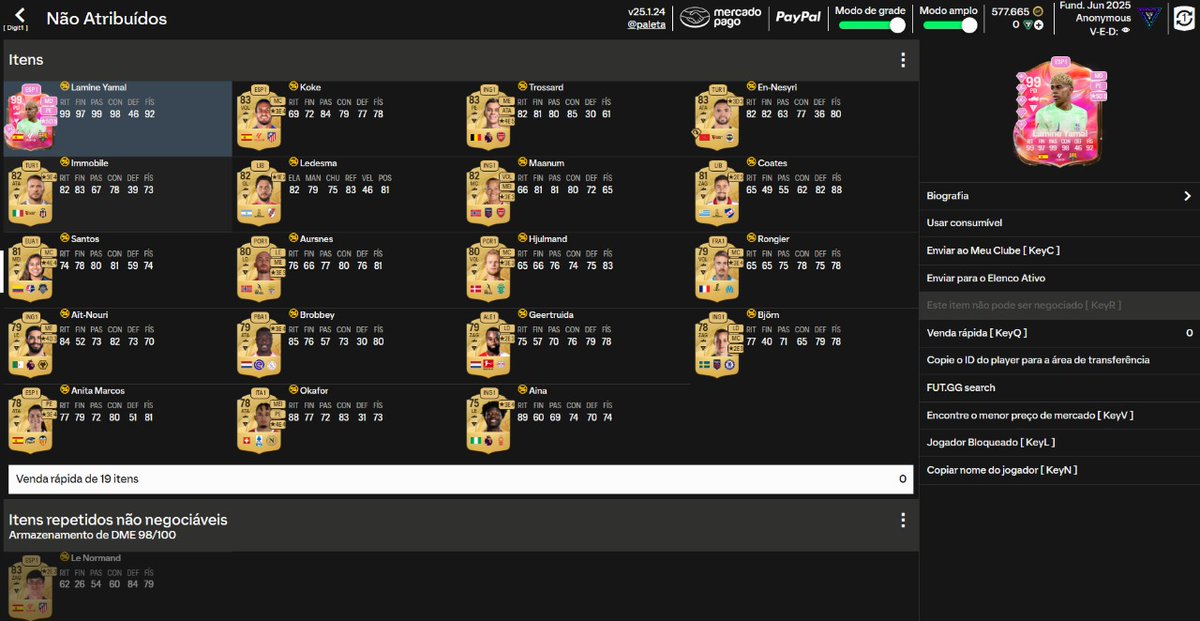Select the Rongier player item
The width and height of the screenshot is (1200, 621).
coord(805,271)
